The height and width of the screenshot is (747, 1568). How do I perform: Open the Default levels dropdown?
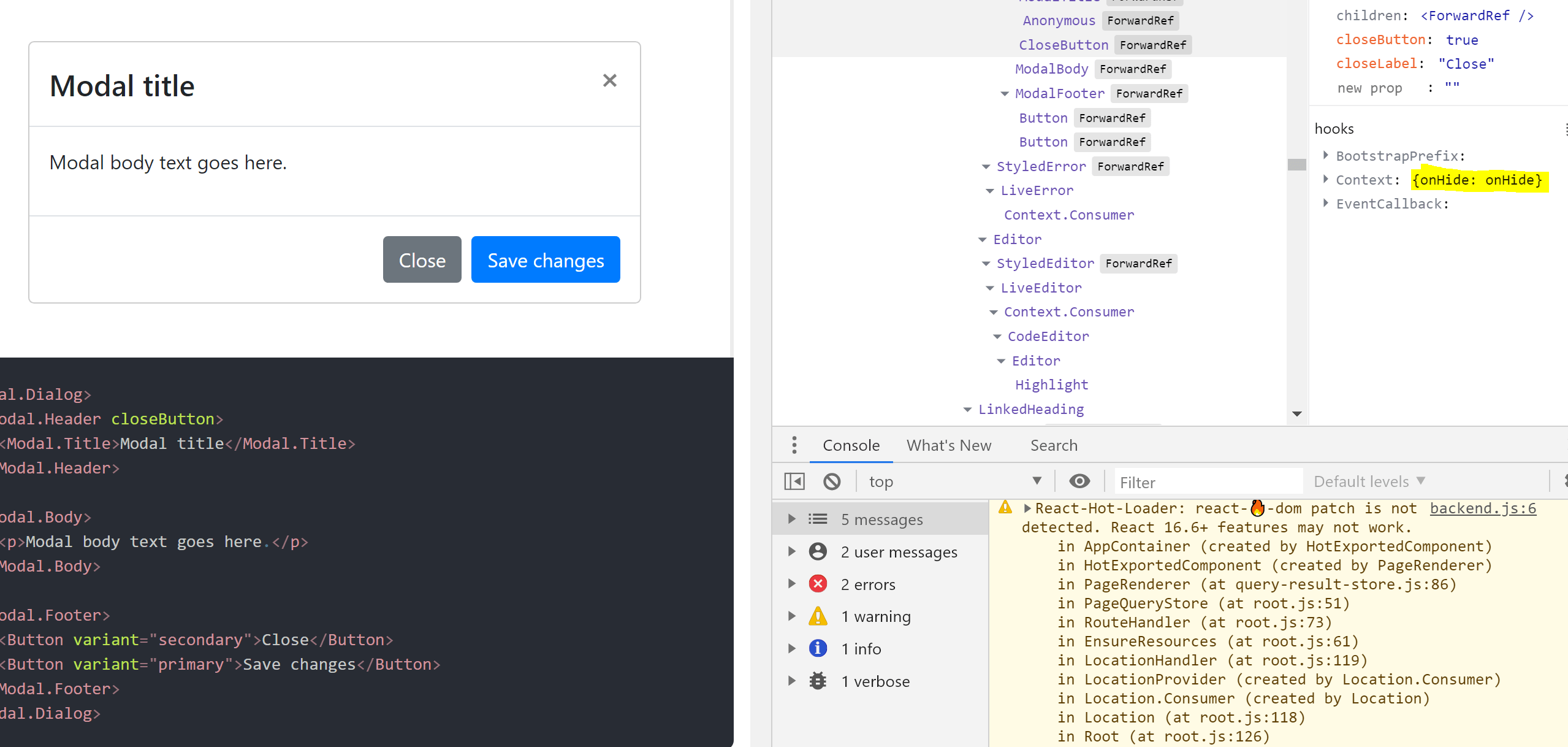click(x=1369, y=481)
